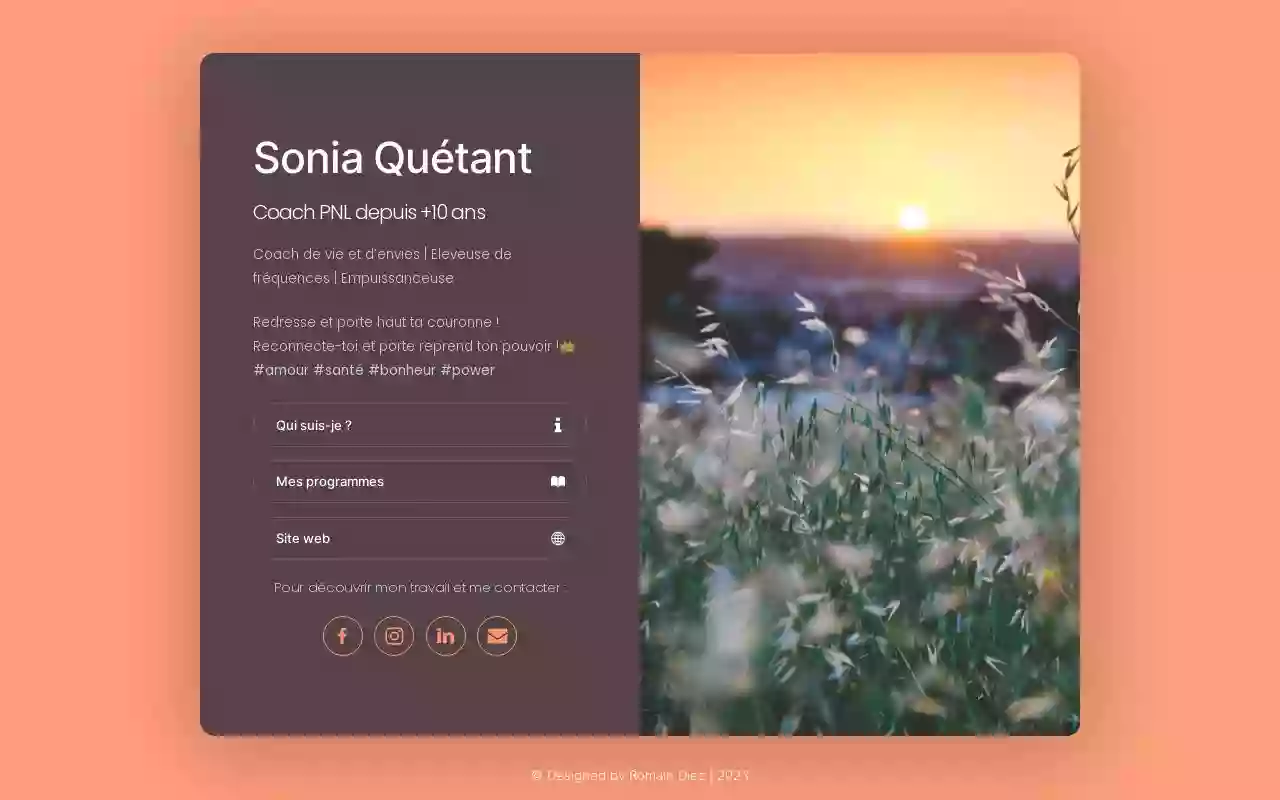Click the "Redresse et porte haut ta couronne !" line

(376, 322)
